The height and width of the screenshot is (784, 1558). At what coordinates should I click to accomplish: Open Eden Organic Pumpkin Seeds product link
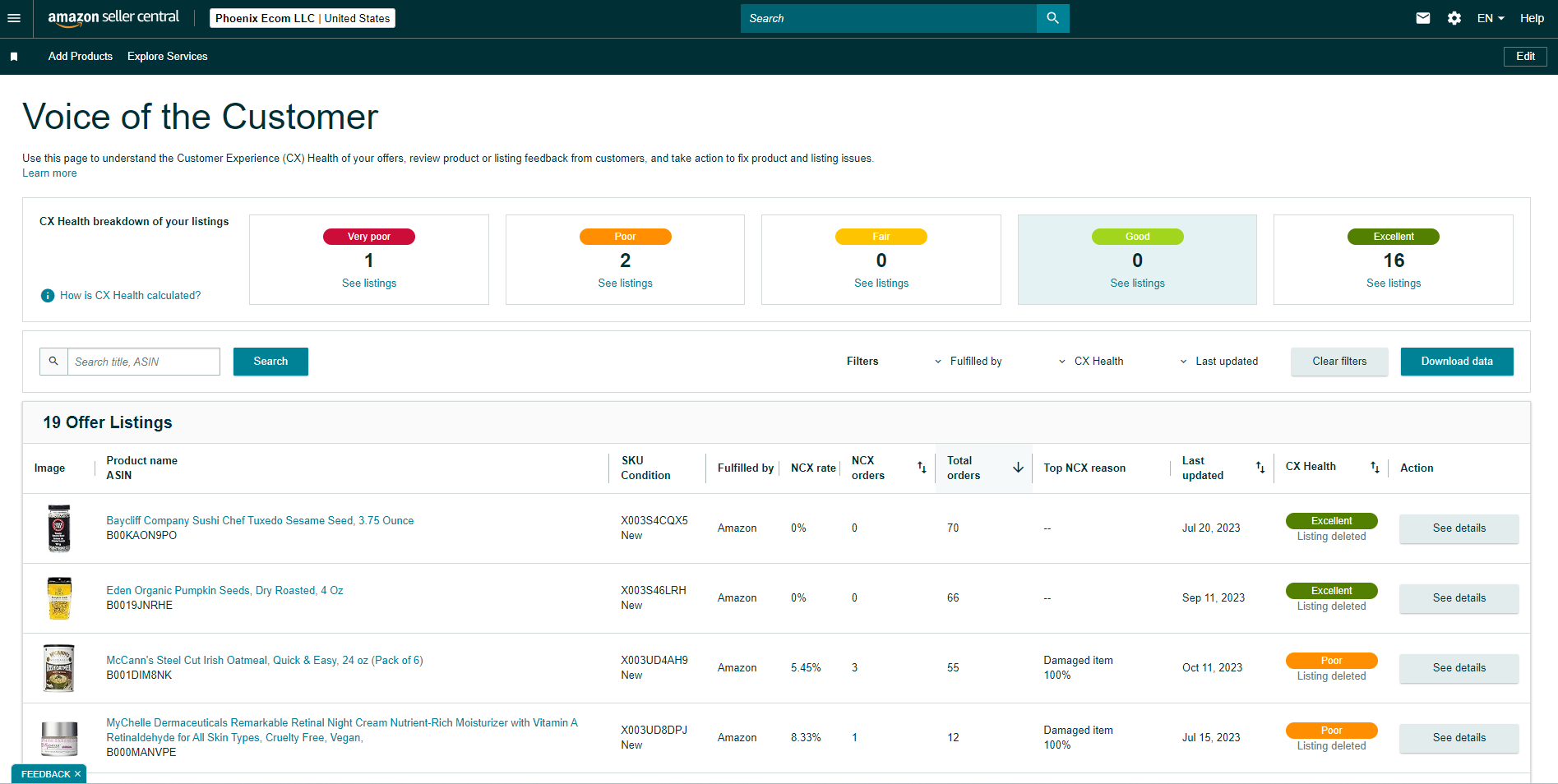click(x=224, y=591)
